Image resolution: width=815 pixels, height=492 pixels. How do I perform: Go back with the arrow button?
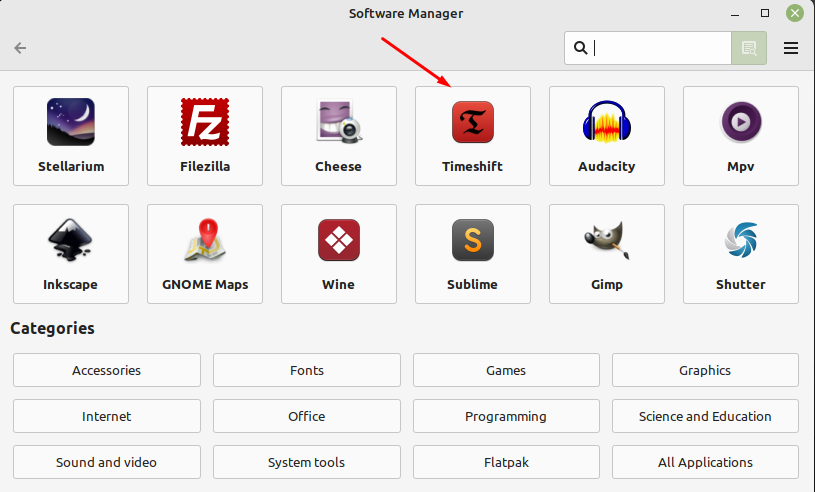[20, 48]
